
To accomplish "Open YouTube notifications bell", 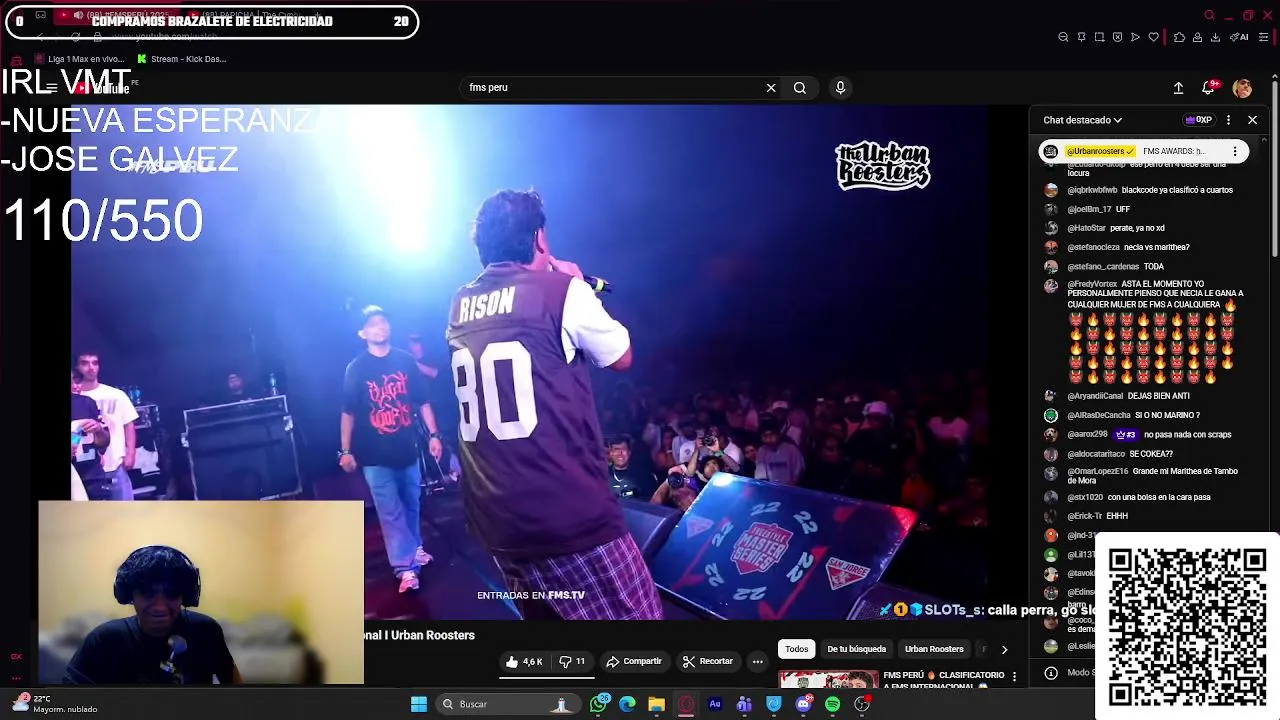I will 1208,88.
